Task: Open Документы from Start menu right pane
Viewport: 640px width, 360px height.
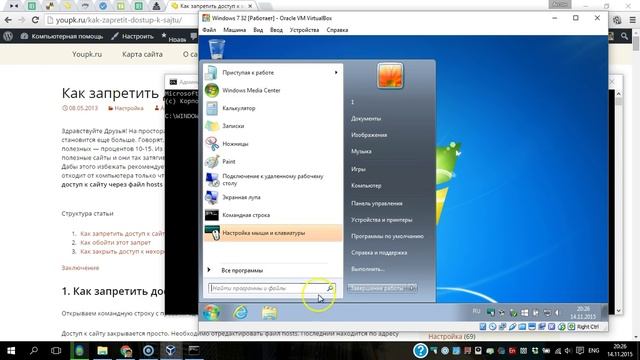Action: click(366, 118)
